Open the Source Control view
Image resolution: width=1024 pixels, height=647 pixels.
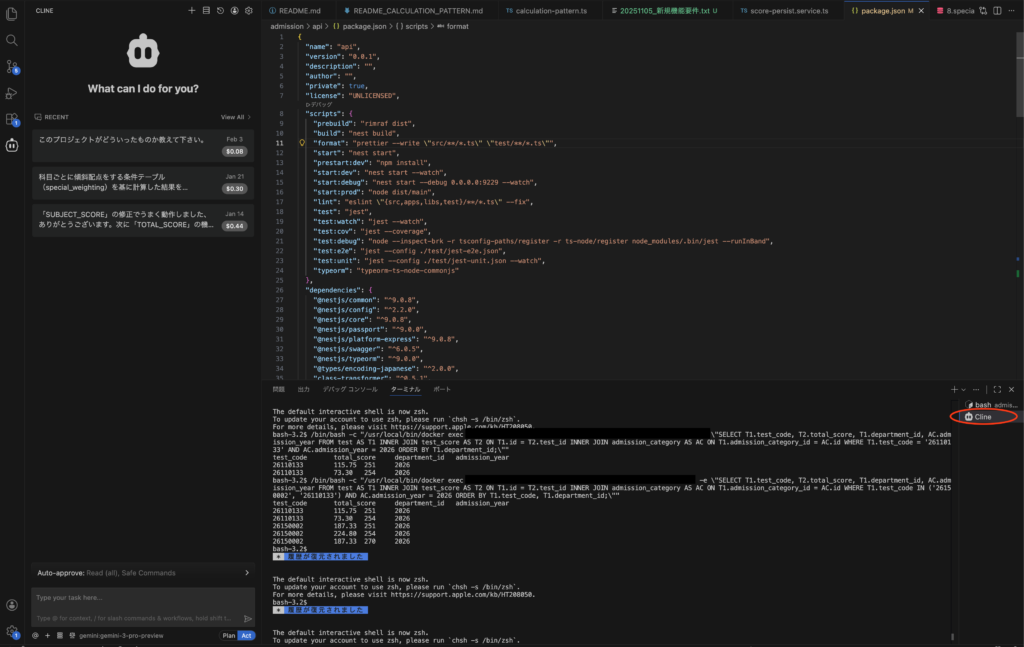(x=12, y=66)
